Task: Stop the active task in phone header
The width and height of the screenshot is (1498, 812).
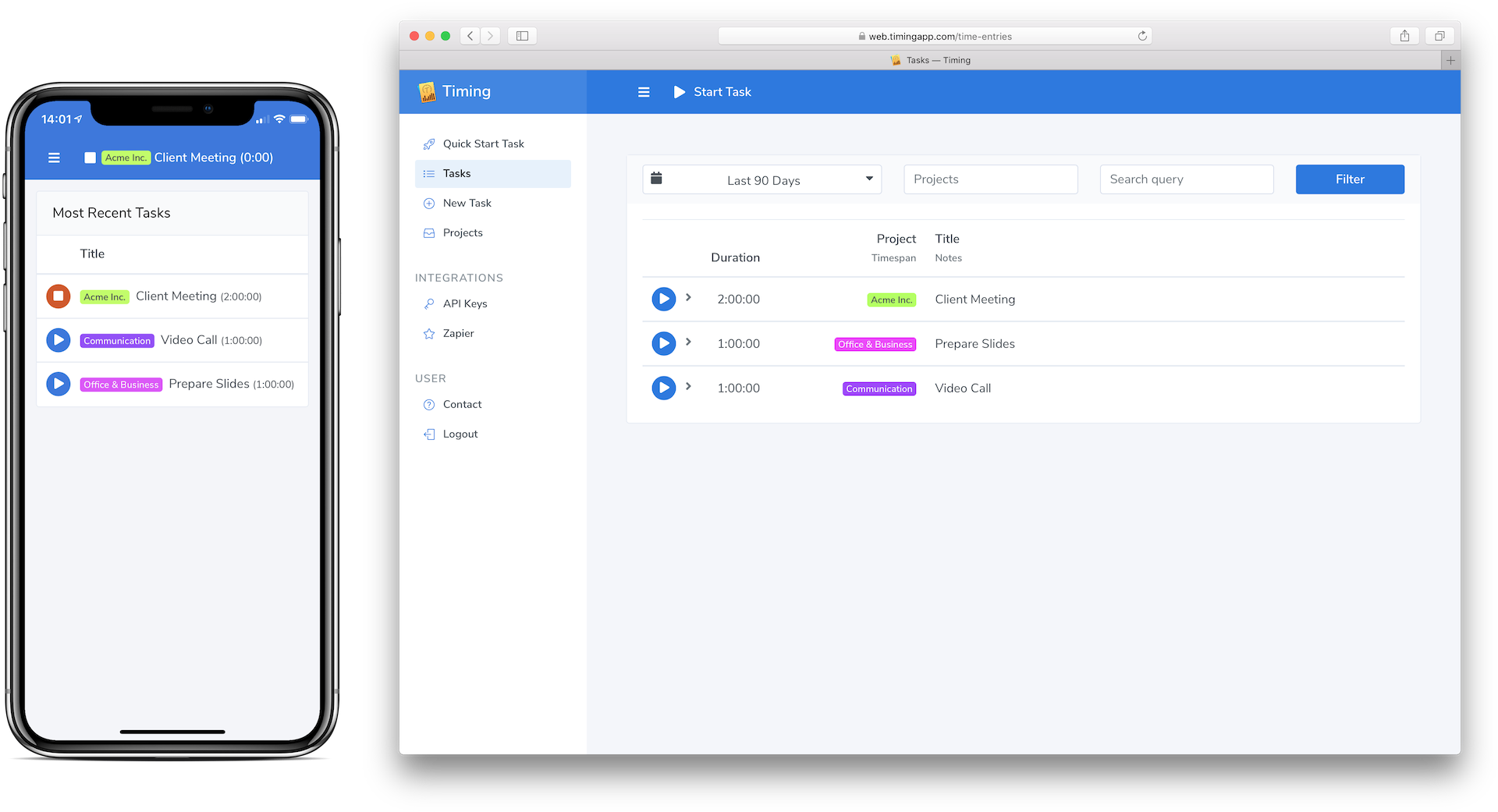Action: click(91, 158)
